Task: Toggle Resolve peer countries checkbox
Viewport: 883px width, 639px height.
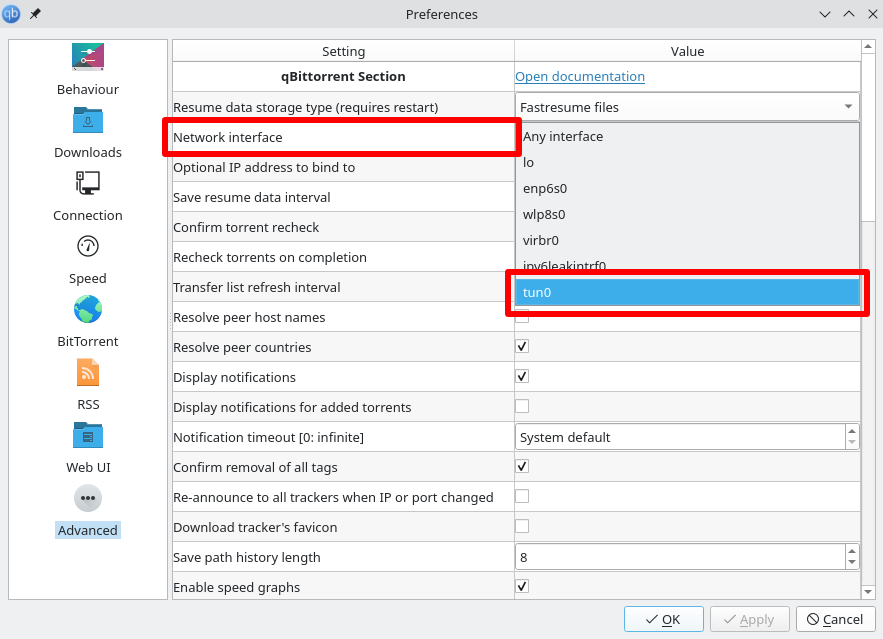Action: tap(522, 346)
